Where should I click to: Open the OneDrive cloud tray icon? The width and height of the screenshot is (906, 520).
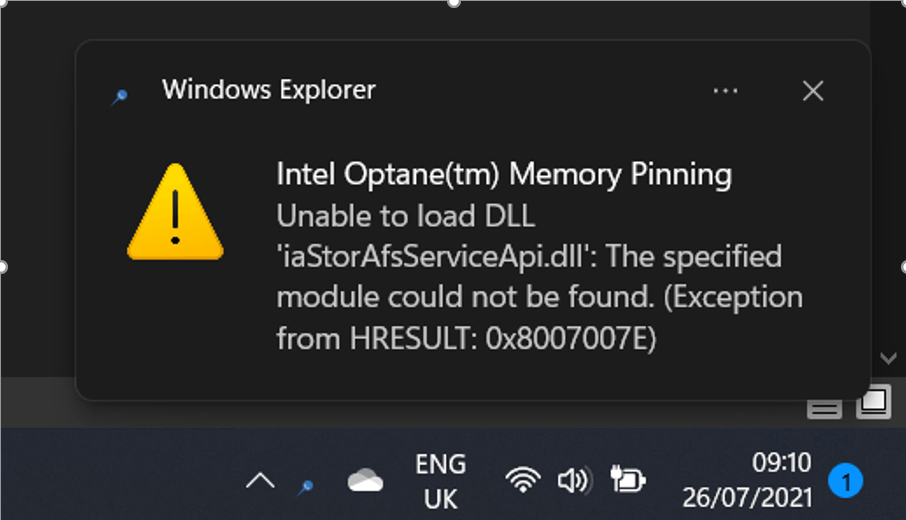pyautogui.click(x=365, y=482)
